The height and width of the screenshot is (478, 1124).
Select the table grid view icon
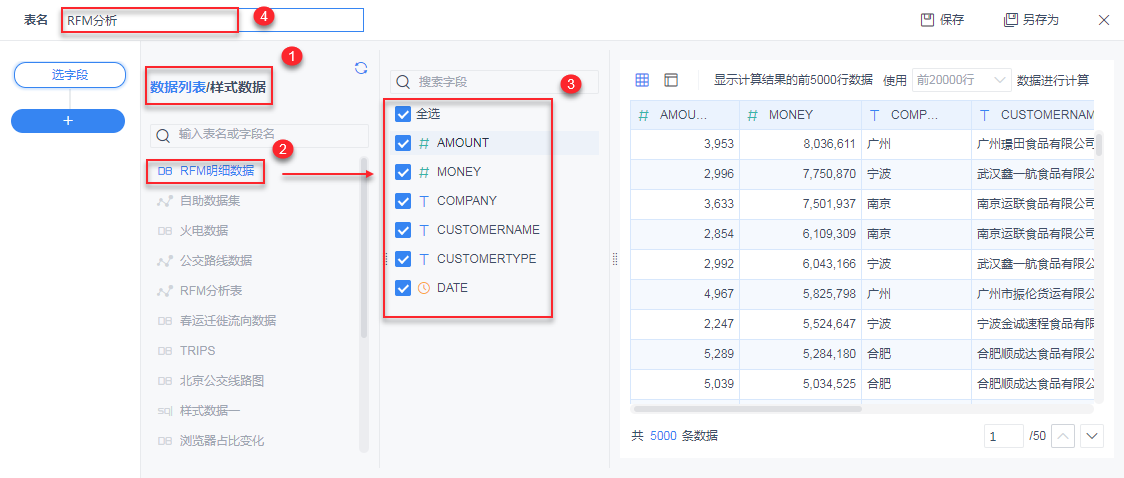[x=643, y=80]
